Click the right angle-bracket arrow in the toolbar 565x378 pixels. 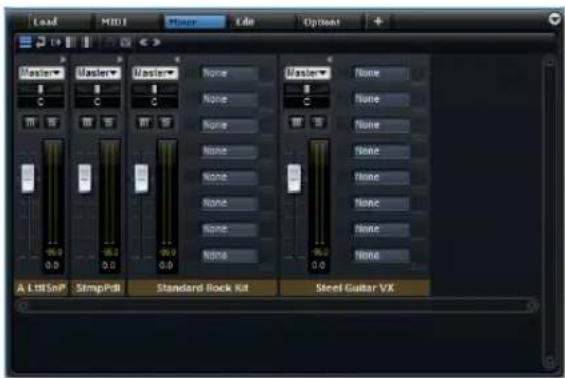[157, 43]
